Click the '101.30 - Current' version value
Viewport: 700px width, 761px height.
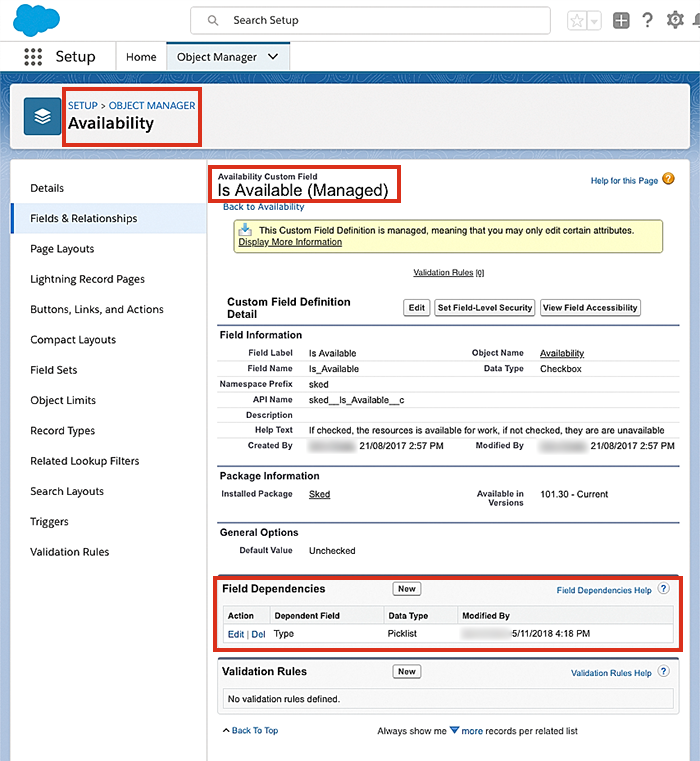tap(574, 494)
